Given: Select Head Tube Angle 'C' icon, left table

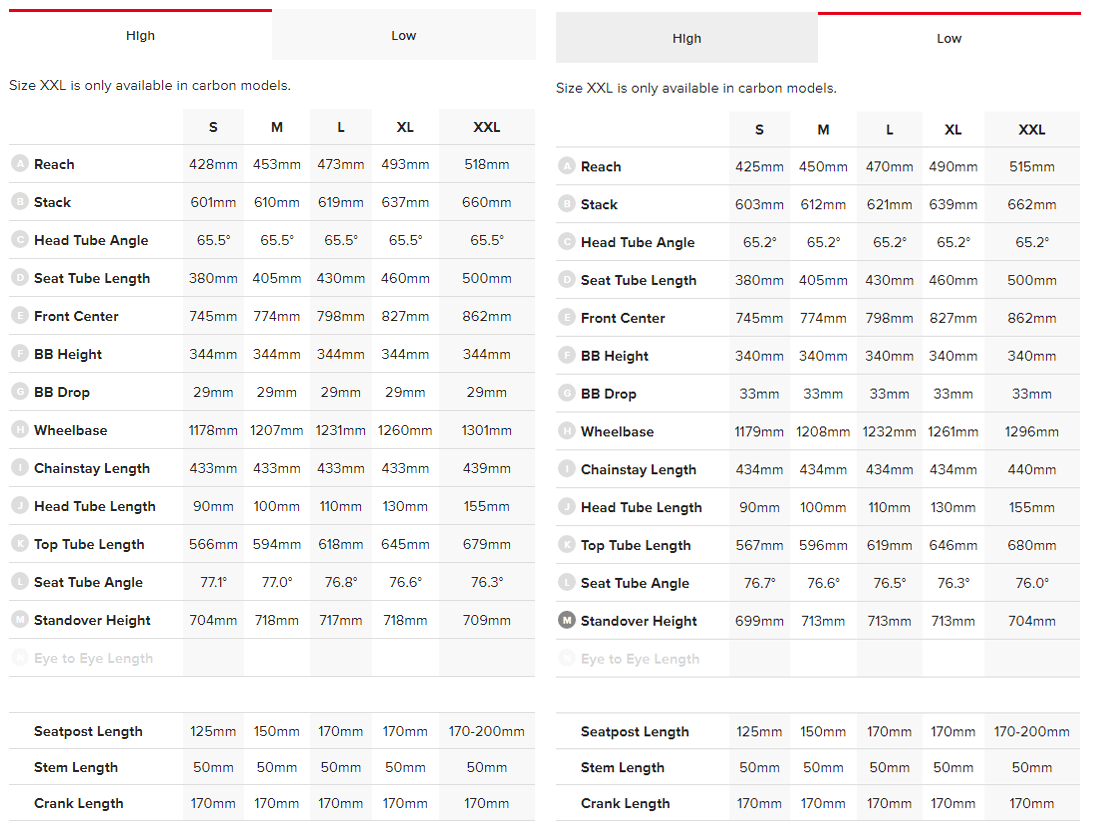Looking at the screenshot, I should pyautogui.click(x=19, y=240).
